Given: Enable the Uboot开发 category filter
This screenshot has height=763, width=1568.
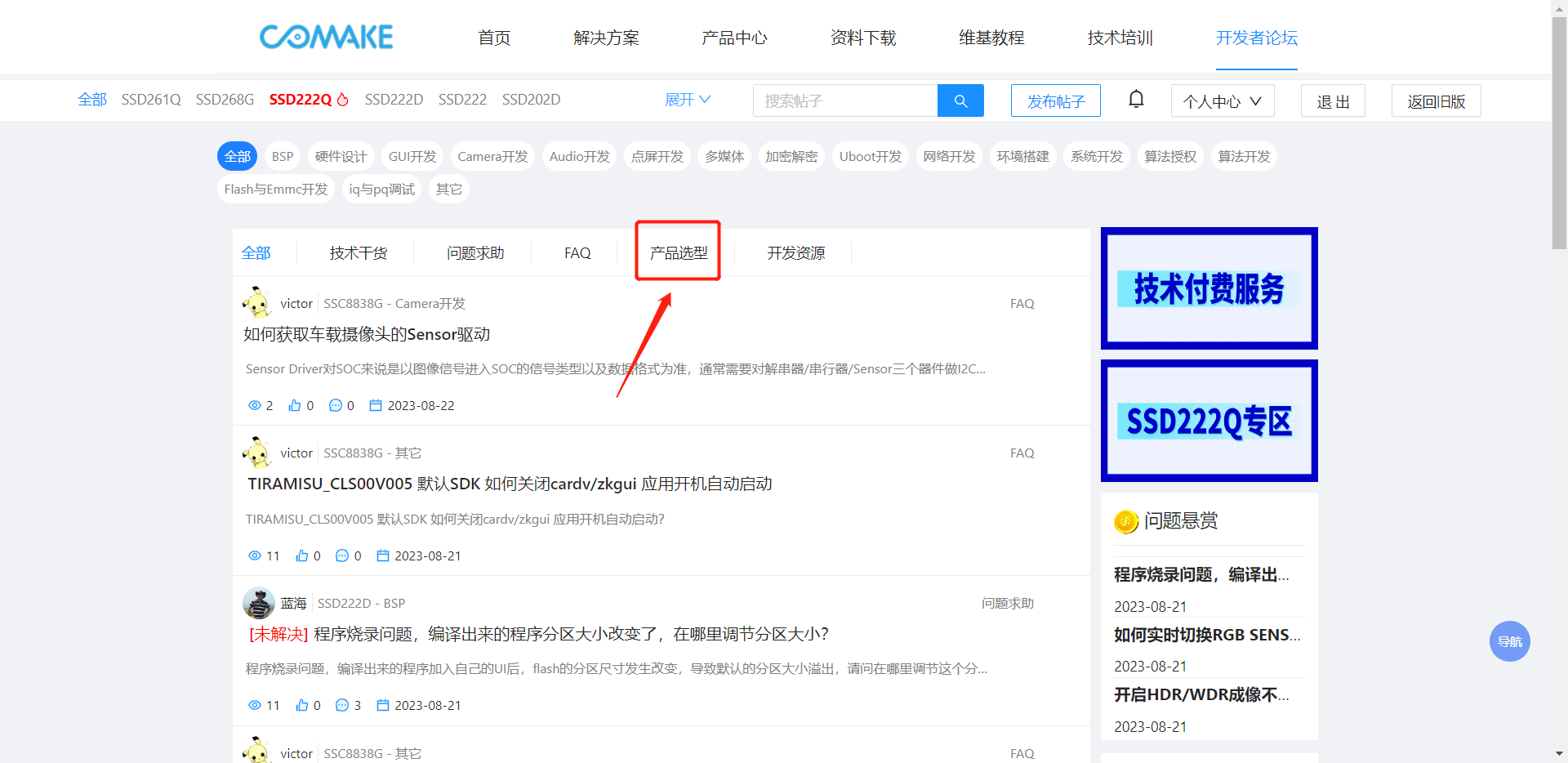Looking at the screenshot, I should coord(870,156).
